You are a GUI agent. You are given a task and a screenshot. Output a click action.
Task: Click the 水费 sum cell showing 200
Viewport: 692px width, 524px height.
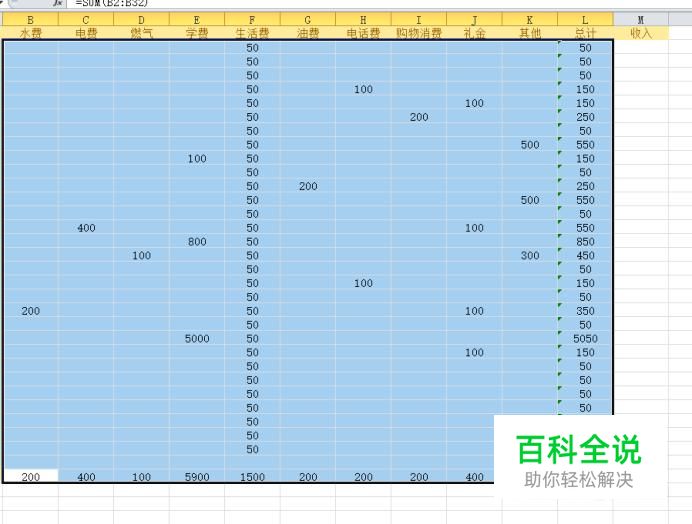tap(30, 476)
